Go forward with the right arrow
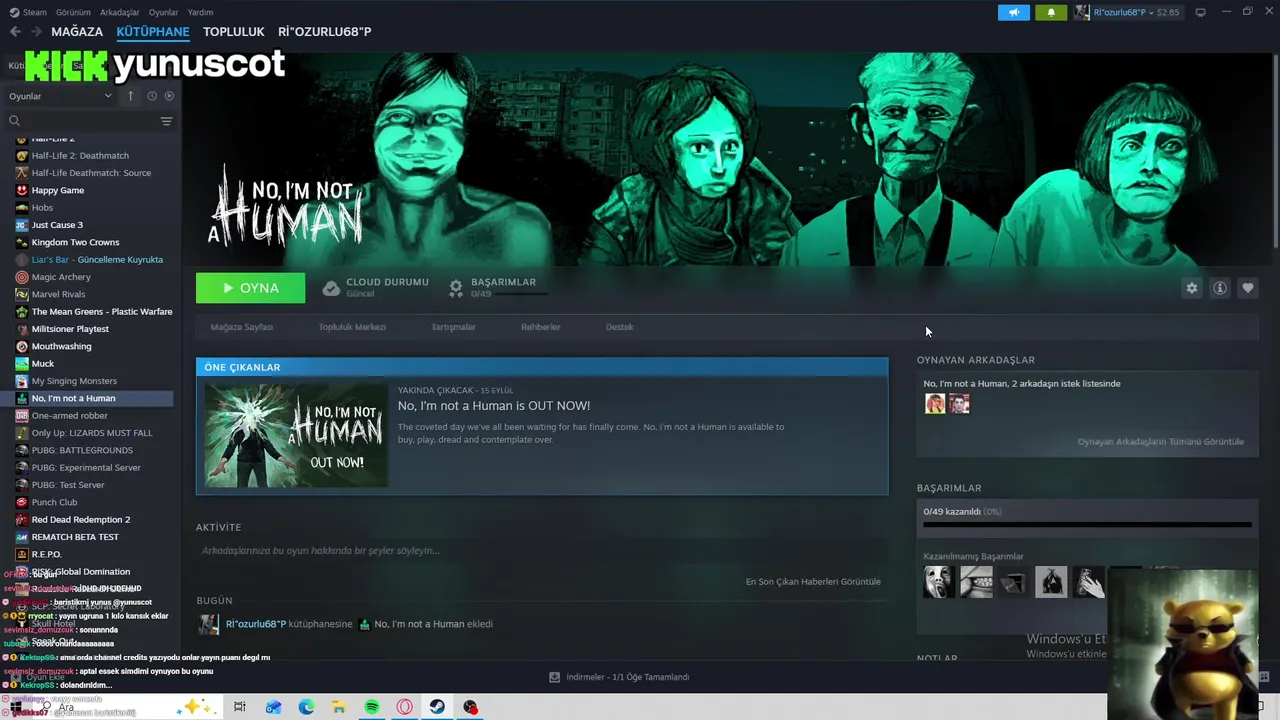The width and height of the screenshot is (1280, 720). [36, 31]
